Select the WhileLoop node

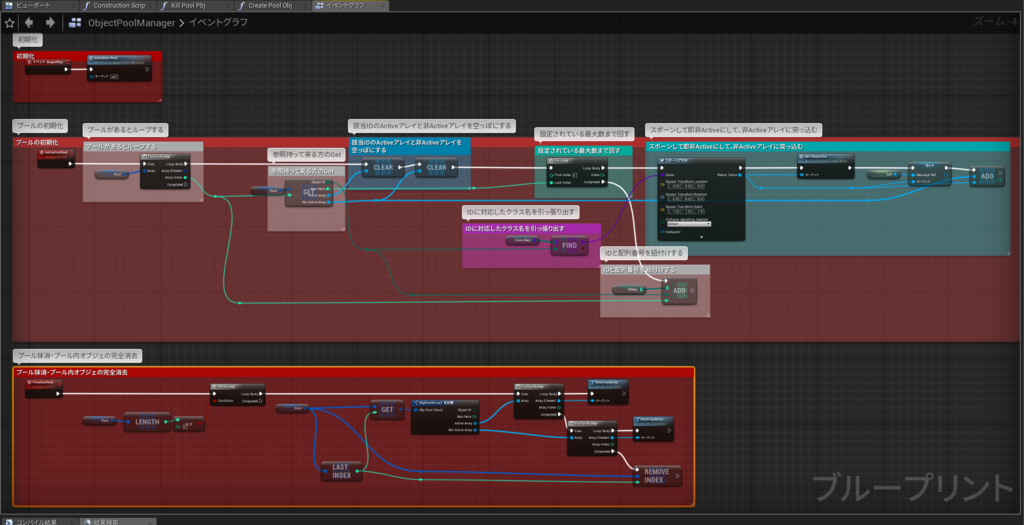[237, 394]
